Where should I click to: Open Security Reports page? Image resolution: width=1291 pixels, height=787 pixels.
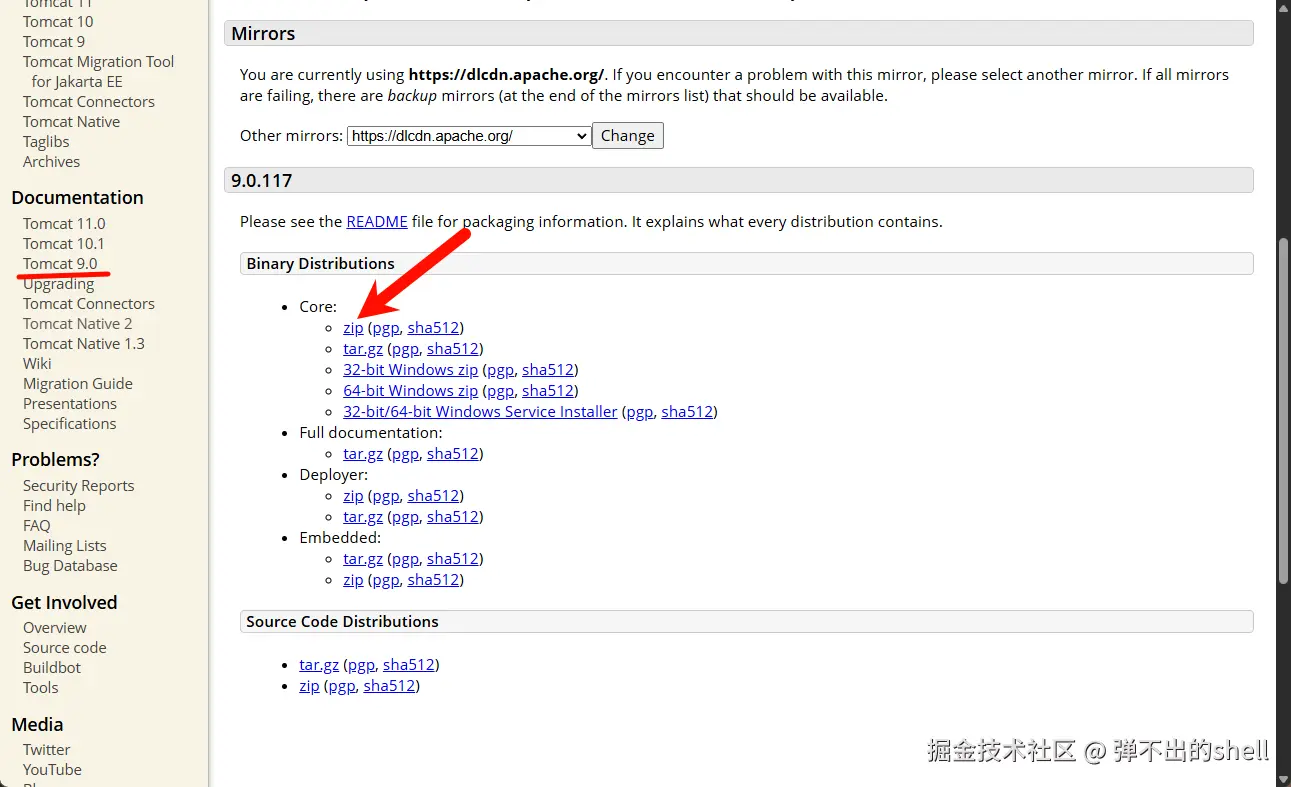[x=78, y=485]
